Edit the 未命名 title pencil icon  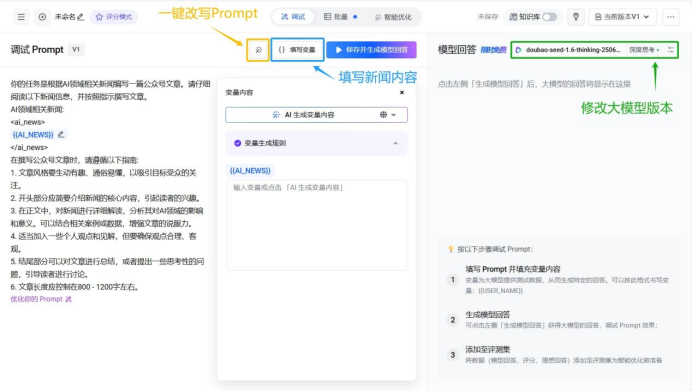point(80,17)
